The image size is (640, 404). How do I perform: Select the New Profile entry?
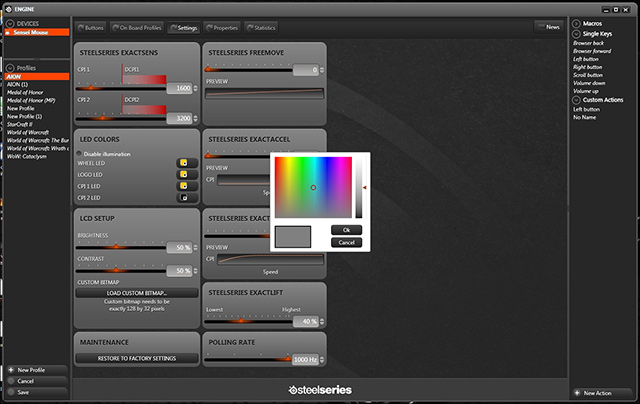[20, 109]
